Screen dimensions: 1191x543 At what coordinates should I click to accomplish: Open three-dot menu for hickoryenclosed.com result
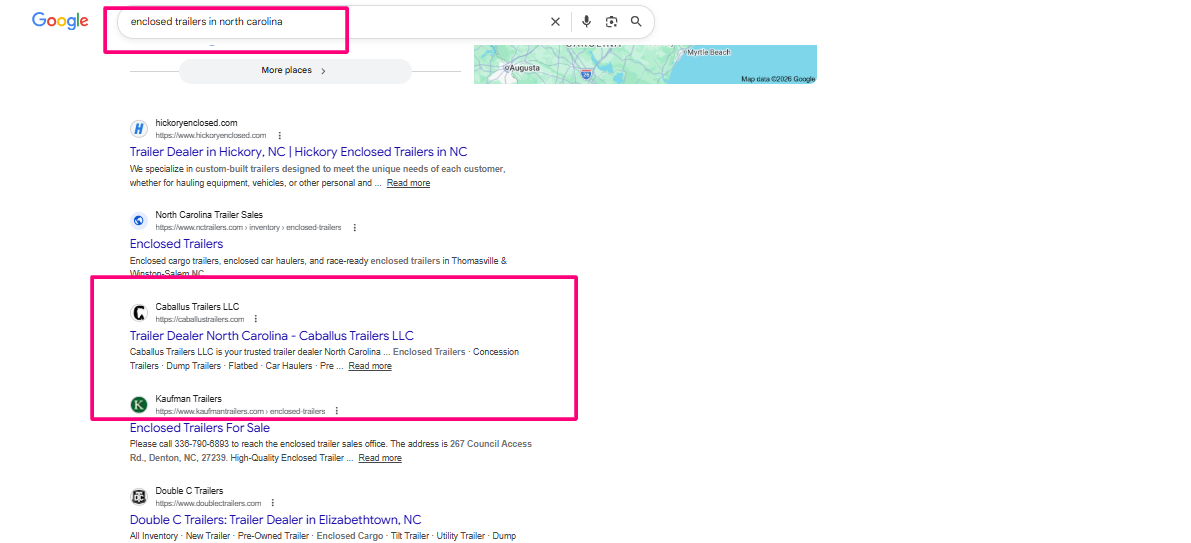click(x=280, y=135)
